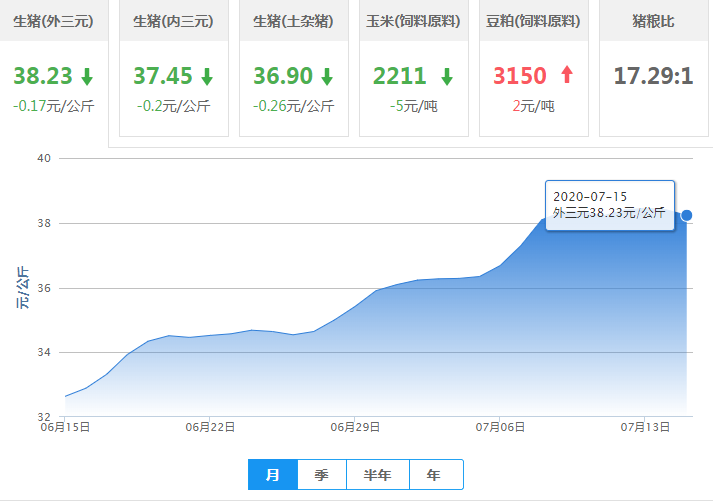Viewport: 713px width, 504px height.
Task: Click the down arrow next to 37.45
Action: (207, 76)
